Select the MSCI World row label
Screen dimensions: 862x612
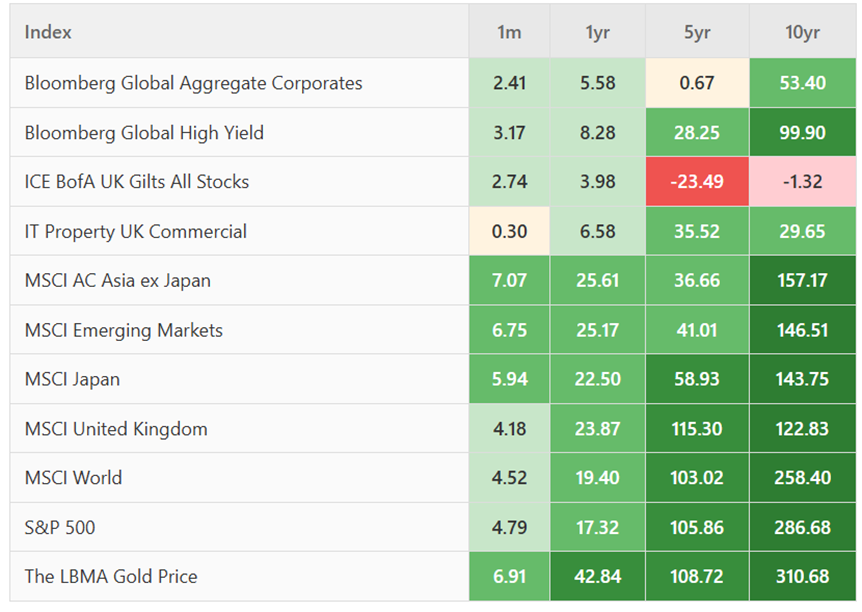pos(73,478)
